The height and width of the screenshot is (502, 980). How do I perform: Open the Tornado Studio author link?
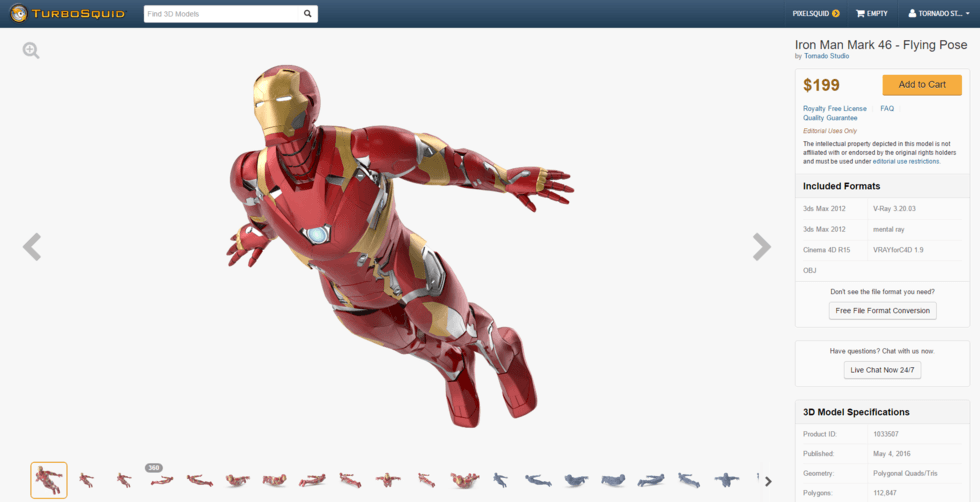pos(826,56)
